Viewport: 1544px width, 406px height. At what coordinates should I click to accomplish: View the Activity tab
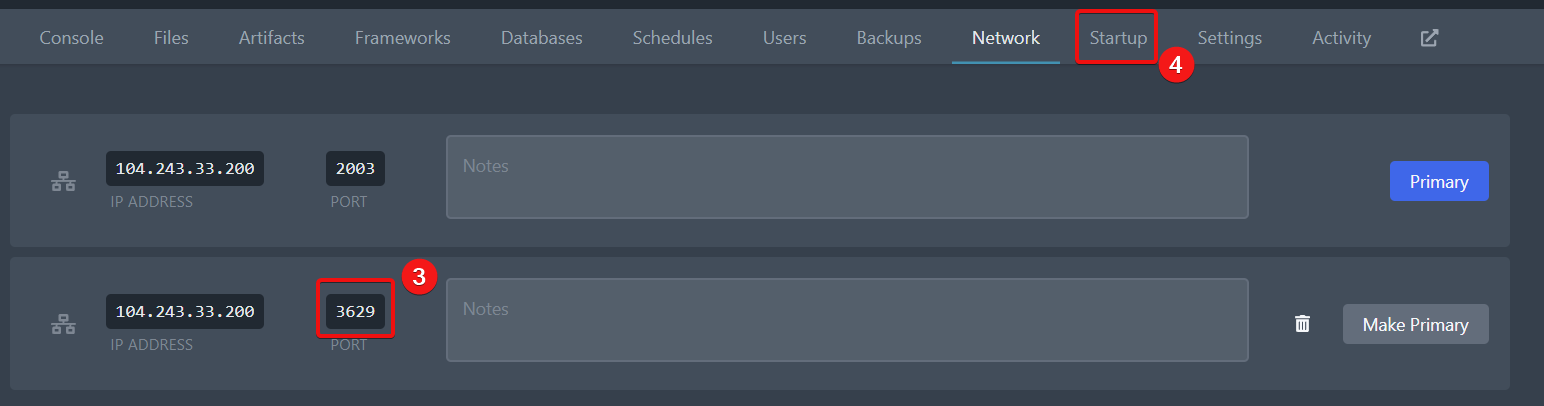click(x=1341, y=38)
